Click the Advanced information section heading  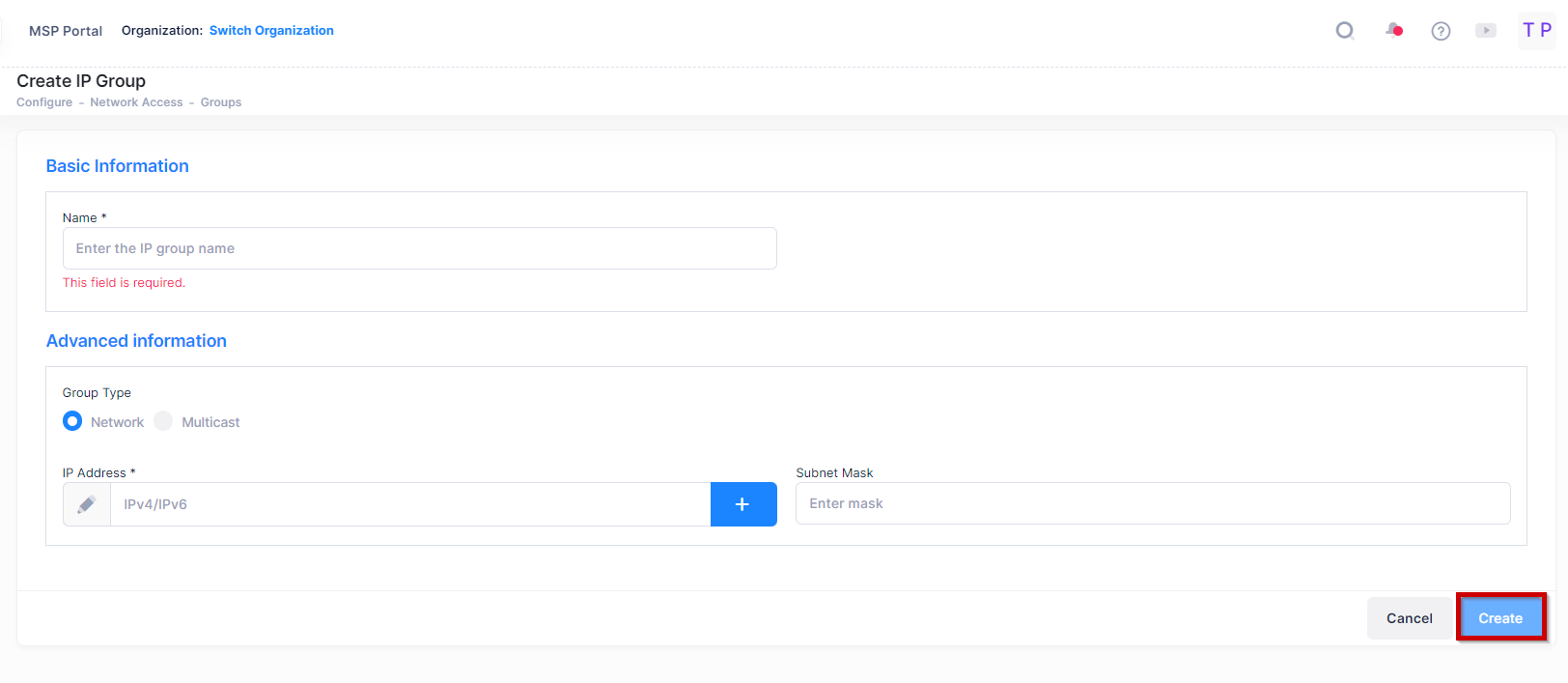(136, 341)
